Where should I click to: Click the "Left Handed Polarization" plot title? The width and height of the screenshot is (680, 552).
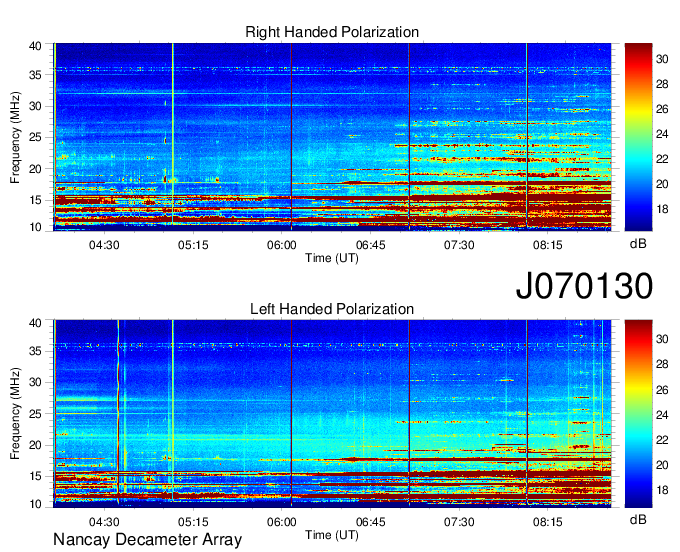[332, 309]
